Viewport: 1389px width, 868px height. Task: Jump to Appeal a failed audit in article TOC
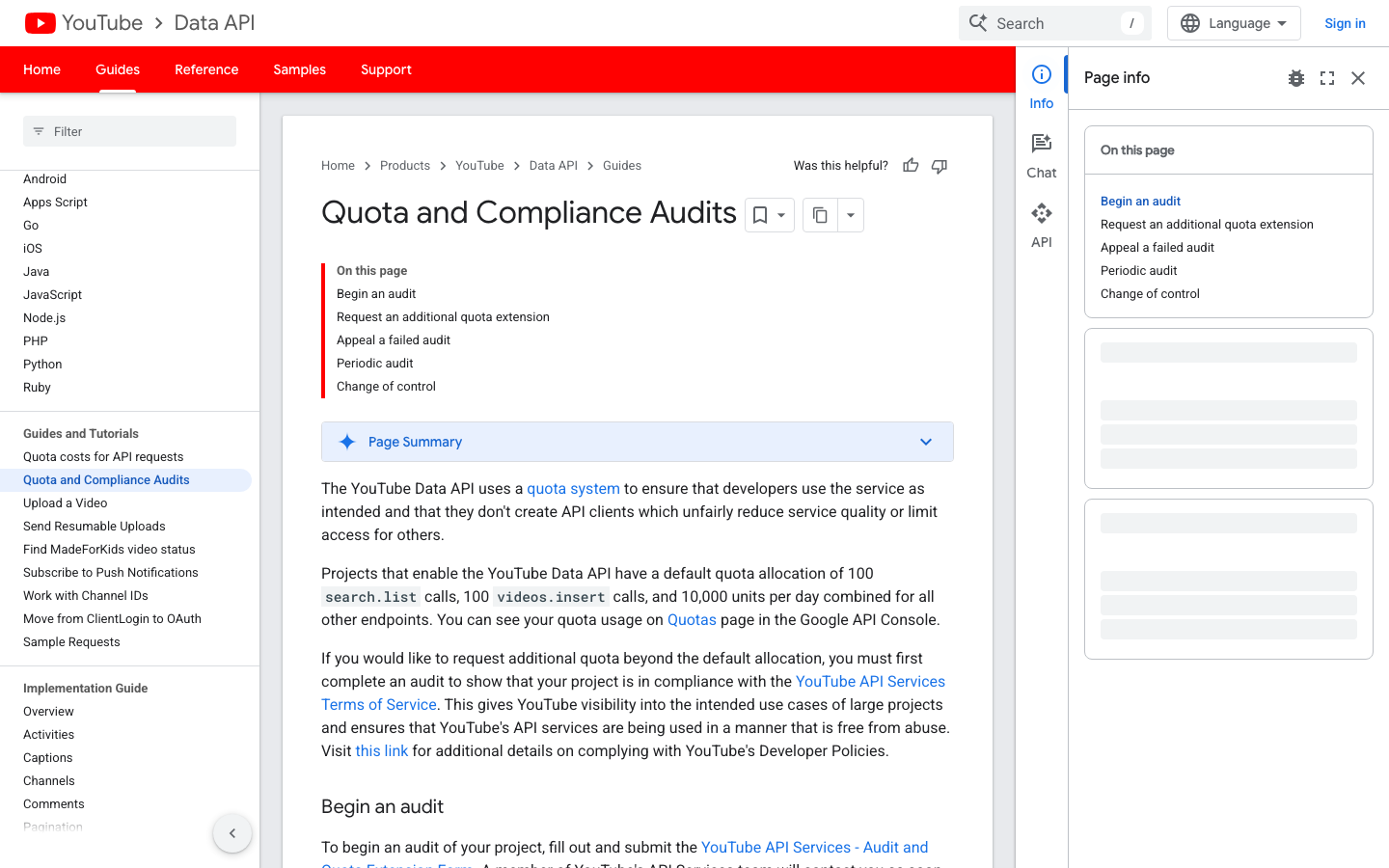click(x=394, y=340)
